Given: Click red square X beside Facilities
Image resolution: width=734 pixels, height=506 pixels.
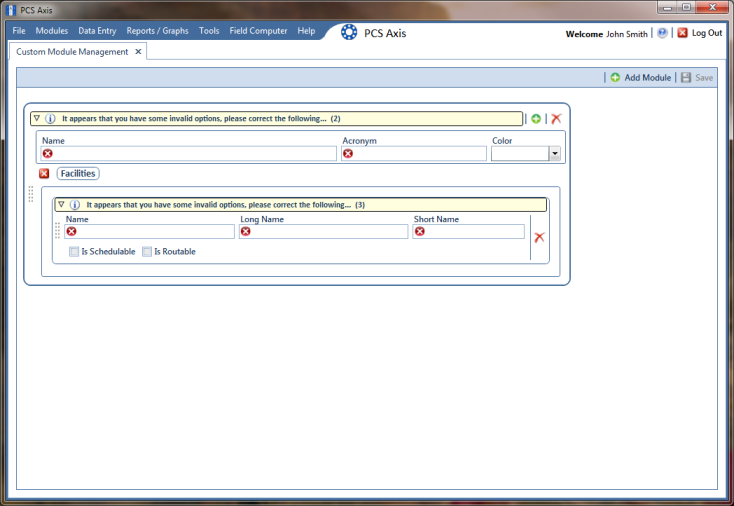Looking at the screenshot, I should (44, 174).
